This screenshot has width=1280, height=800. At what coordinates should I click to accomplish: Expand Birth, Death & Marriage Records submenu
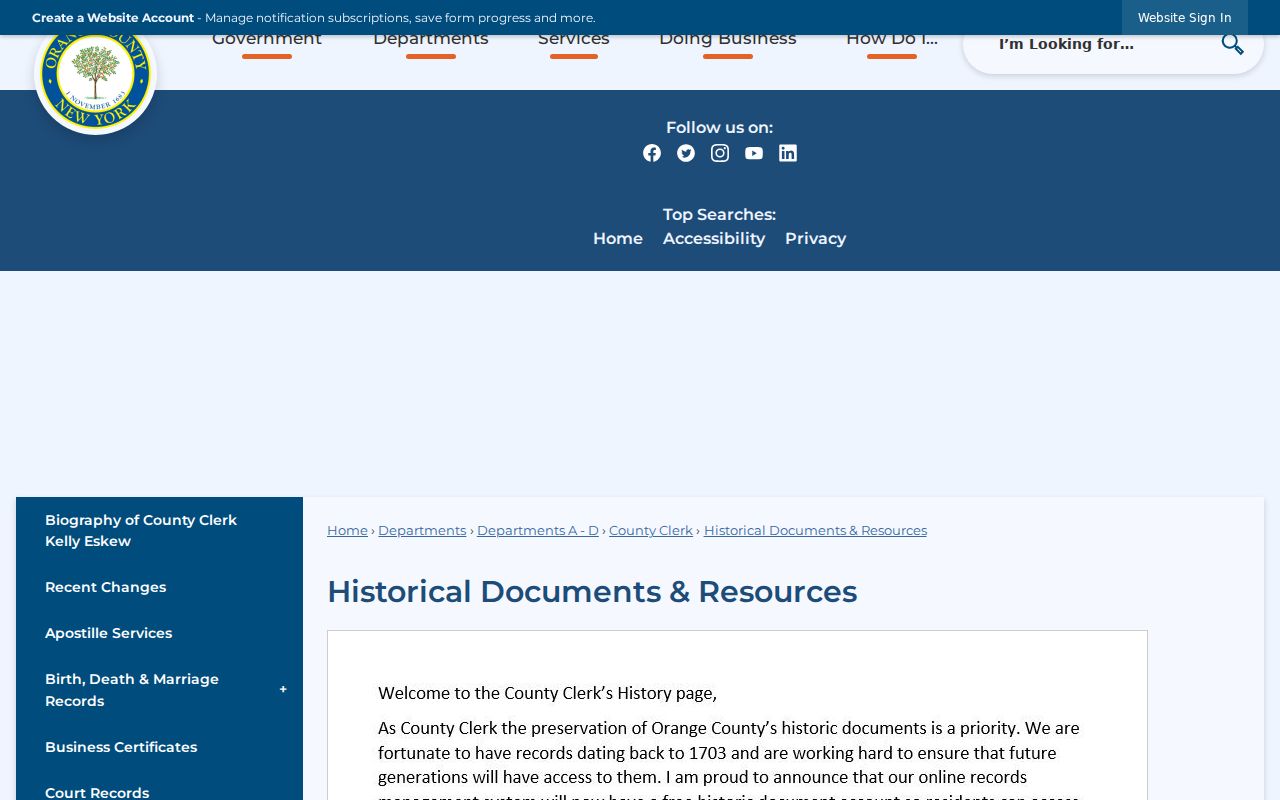283,690
